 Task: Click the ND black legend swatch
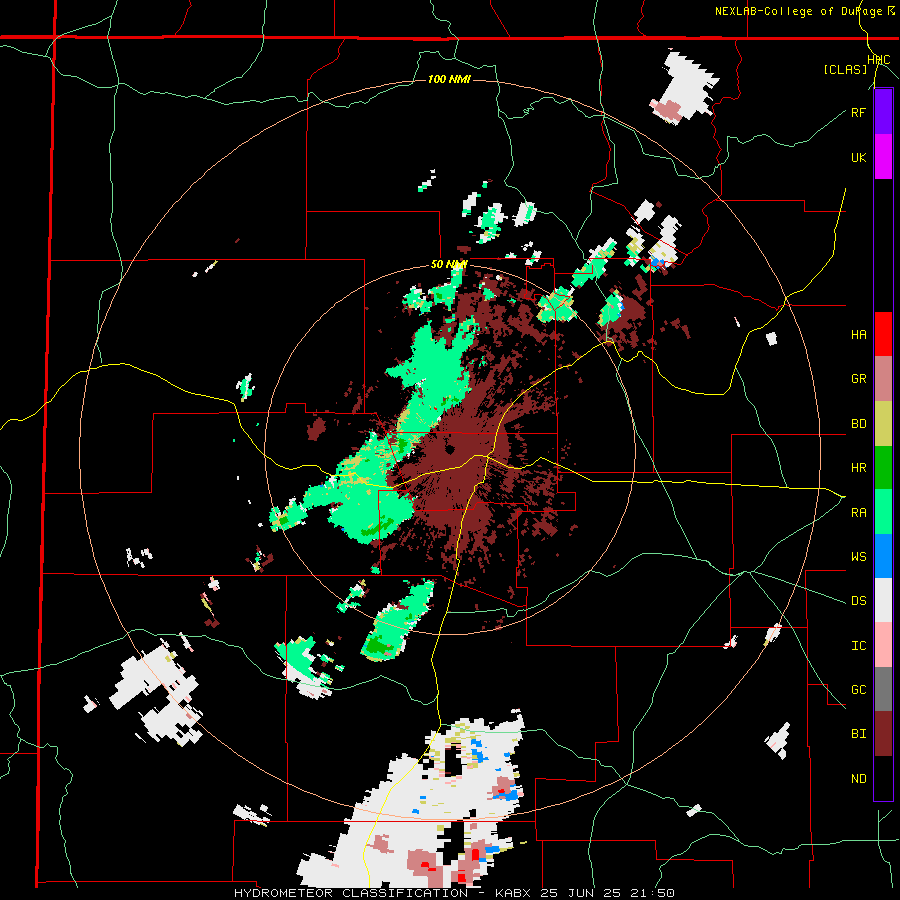click(x=883, y=778)
